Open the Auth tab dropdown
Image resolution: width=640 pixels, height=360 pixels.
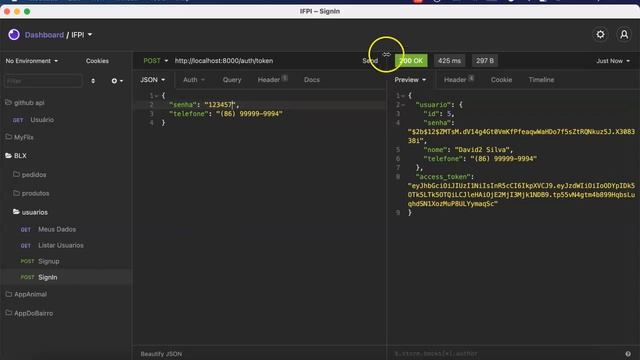tap(193, 80)
